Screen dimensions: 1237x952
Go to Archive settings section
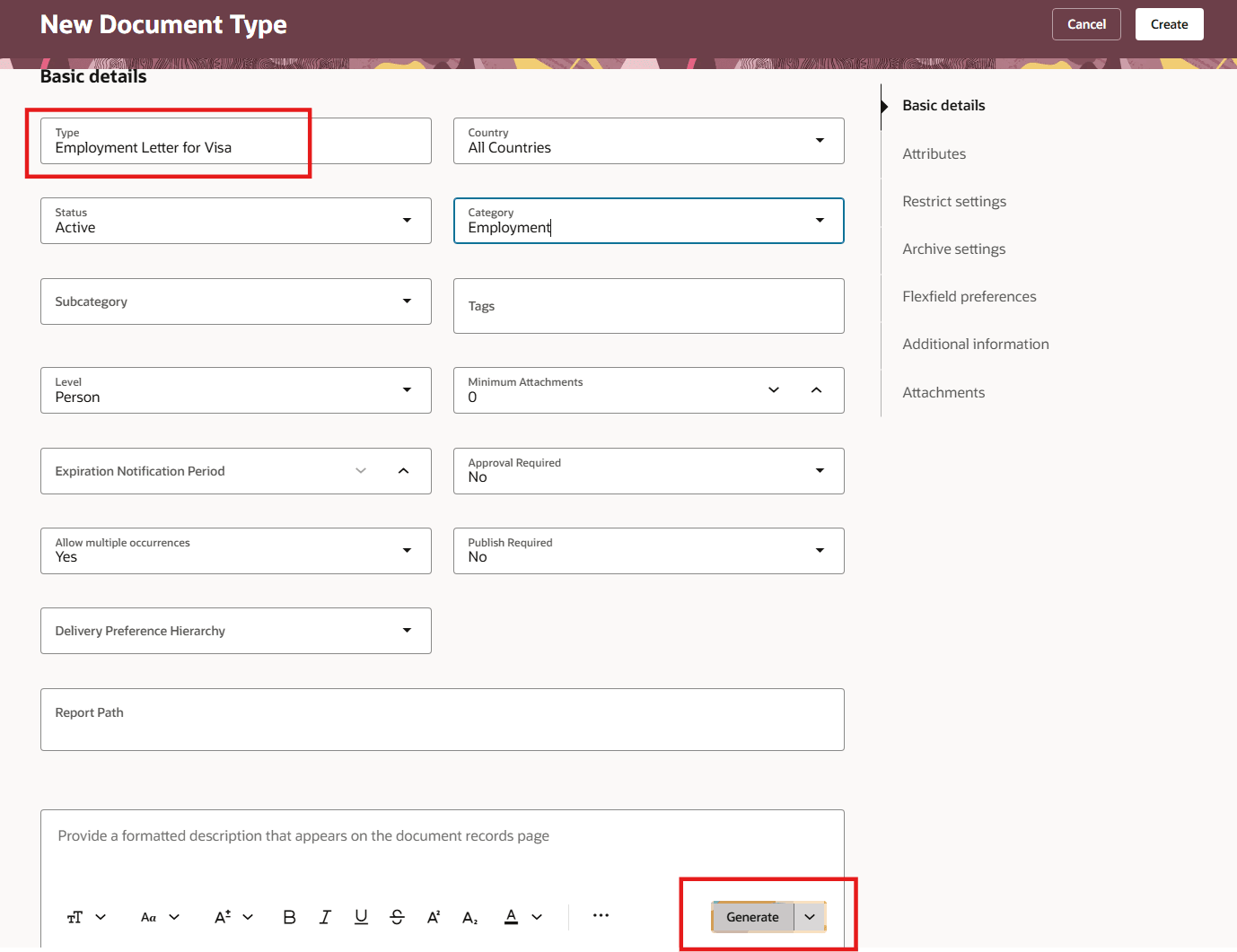coord(953,249)
